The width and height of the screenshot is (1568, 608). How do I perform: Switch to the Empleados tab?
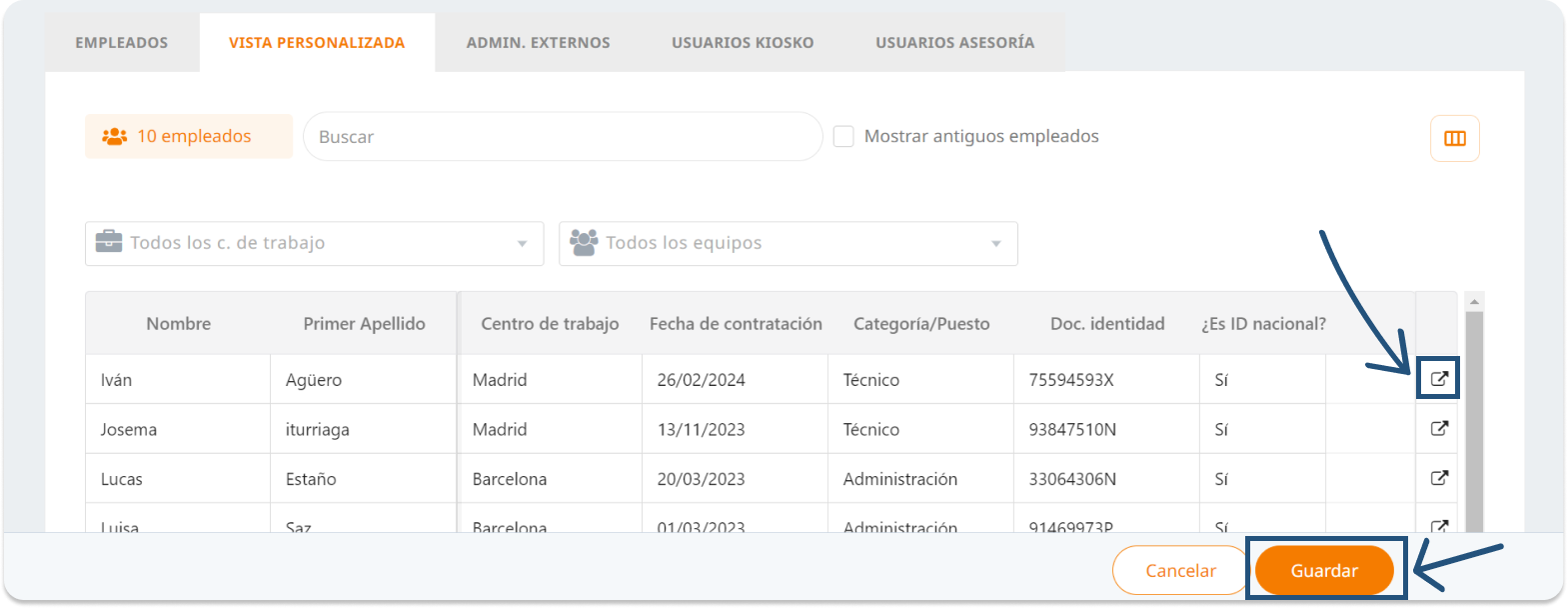[x=122, y=43]
